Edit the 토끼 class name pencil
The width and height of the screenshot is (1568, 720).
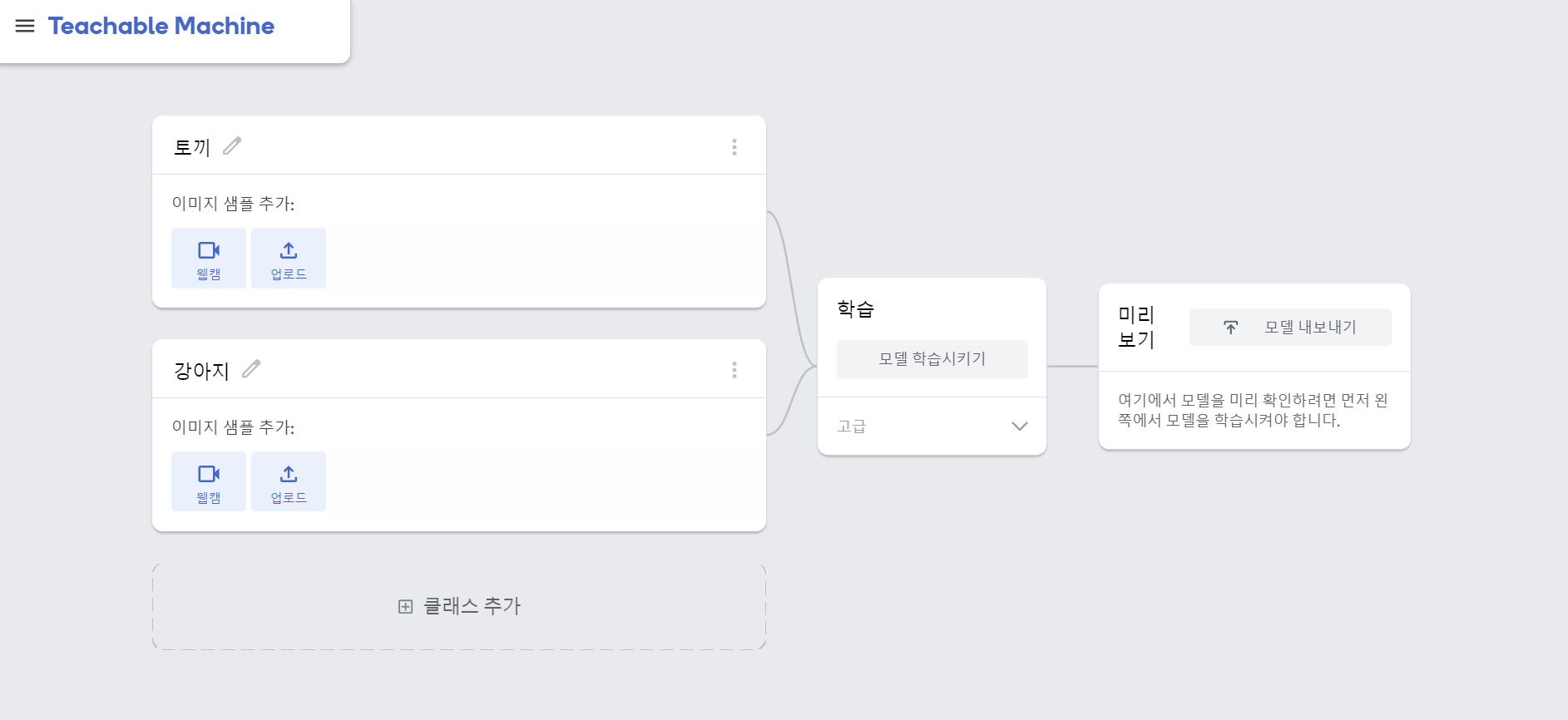coord(232,145)
